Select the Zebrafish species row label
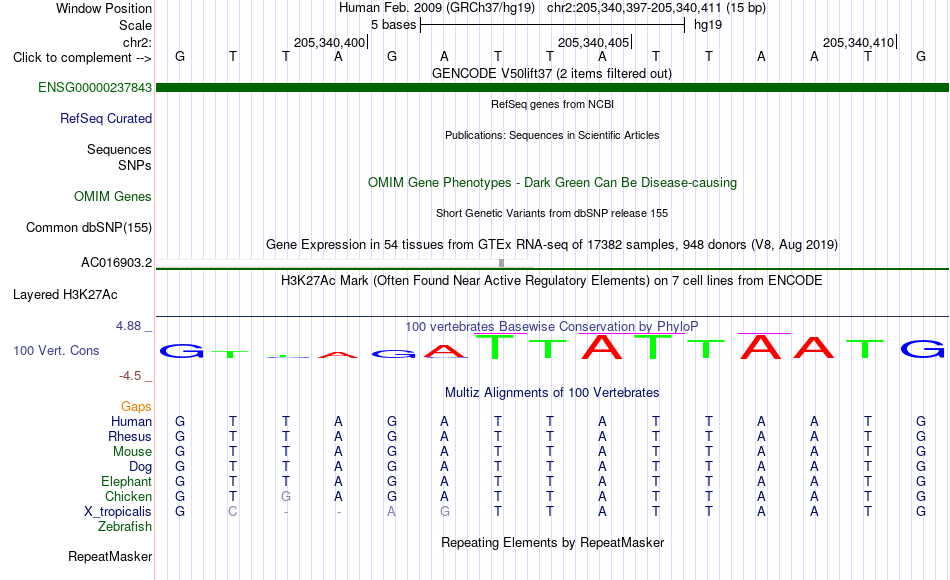Image resolution: width=950 pixels, height=580 pixels. tap(125, 526)
